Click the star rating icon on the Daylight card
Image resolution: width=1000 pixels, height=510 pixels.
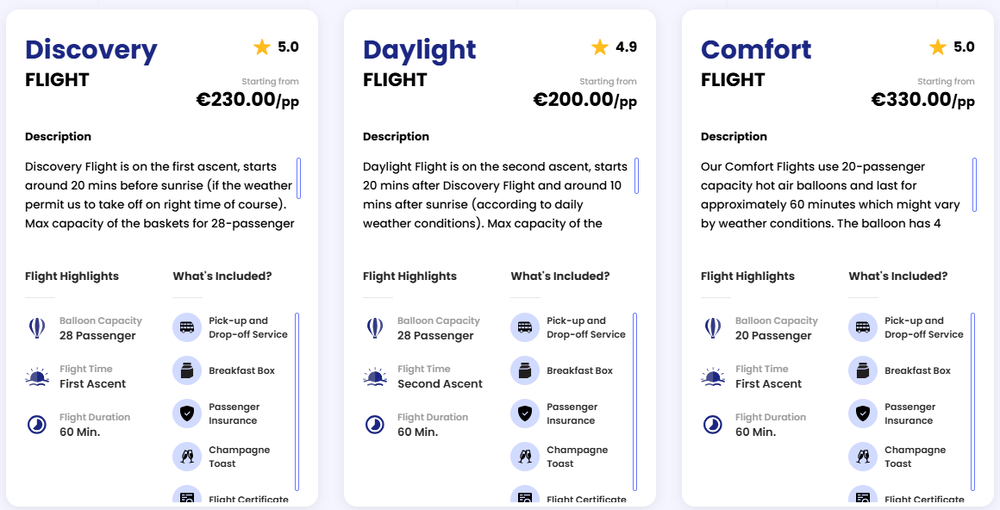[x=600, y=47]
